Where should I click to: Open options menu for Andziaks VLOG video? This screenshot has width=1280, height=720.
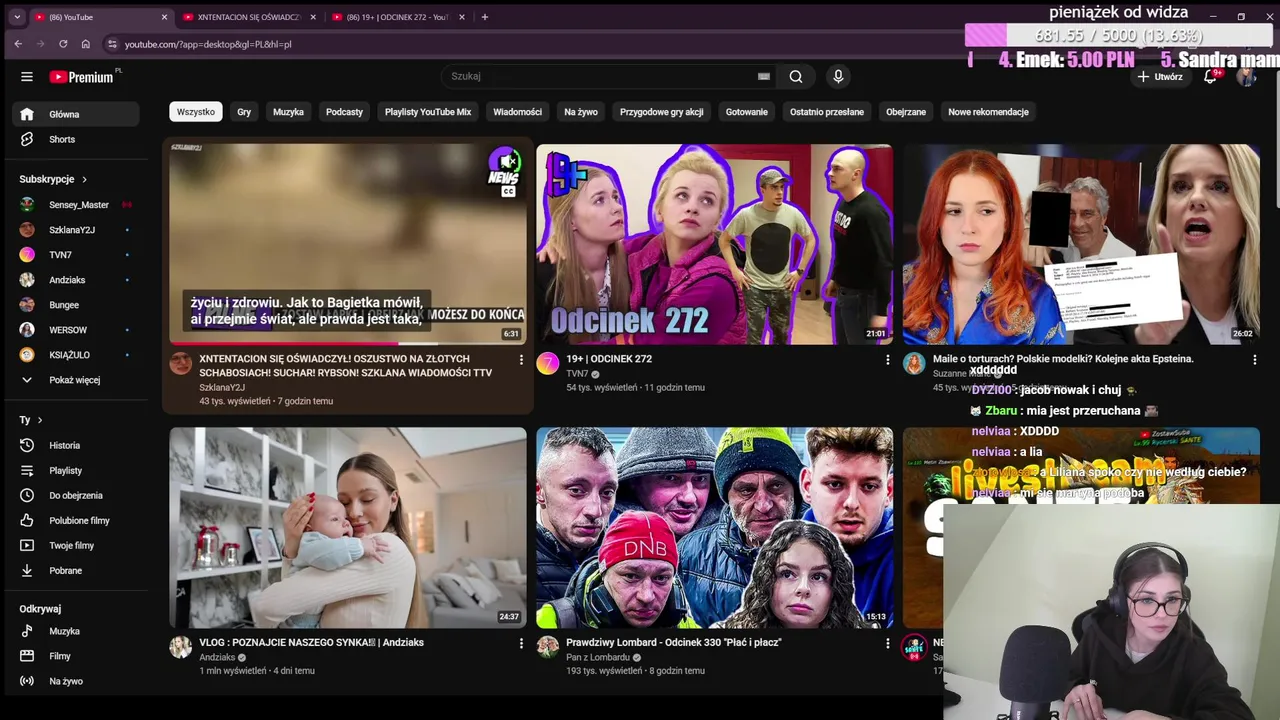(x=521, y=643)
